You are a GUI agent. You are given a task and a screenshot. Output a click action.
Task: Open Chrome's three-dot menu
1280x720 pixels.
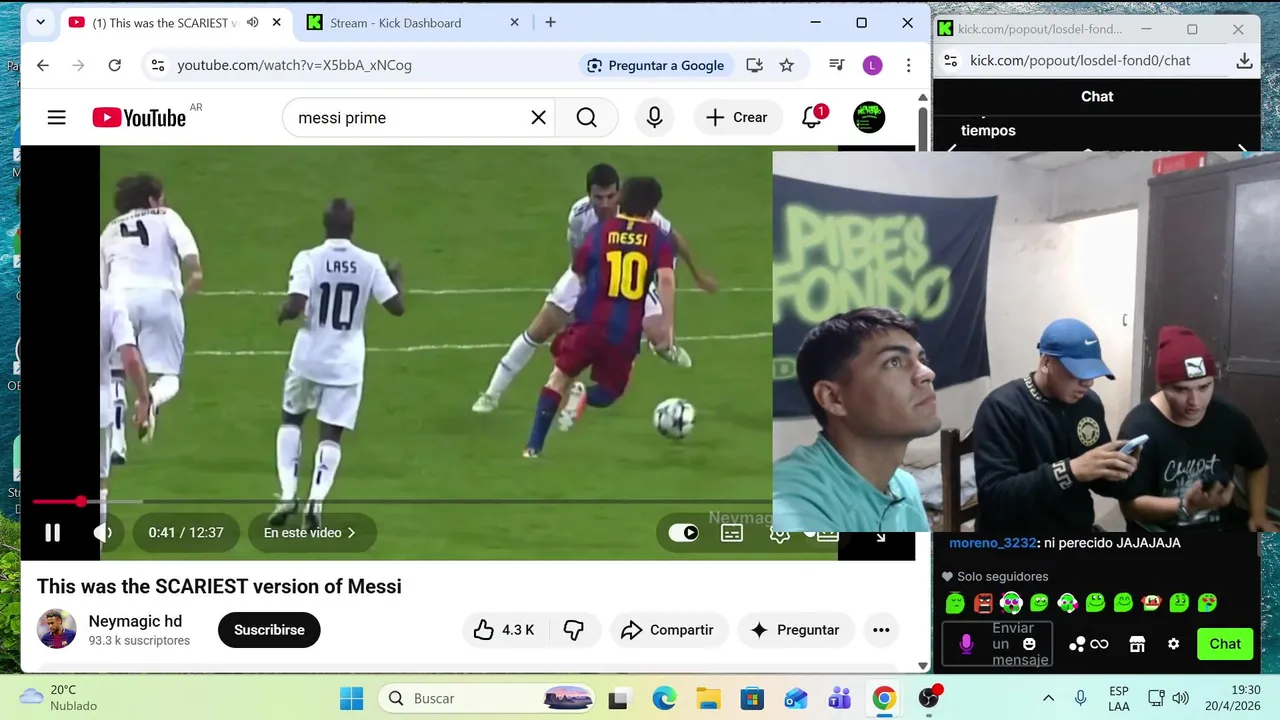pyautogui.click(x=908, y=65)
